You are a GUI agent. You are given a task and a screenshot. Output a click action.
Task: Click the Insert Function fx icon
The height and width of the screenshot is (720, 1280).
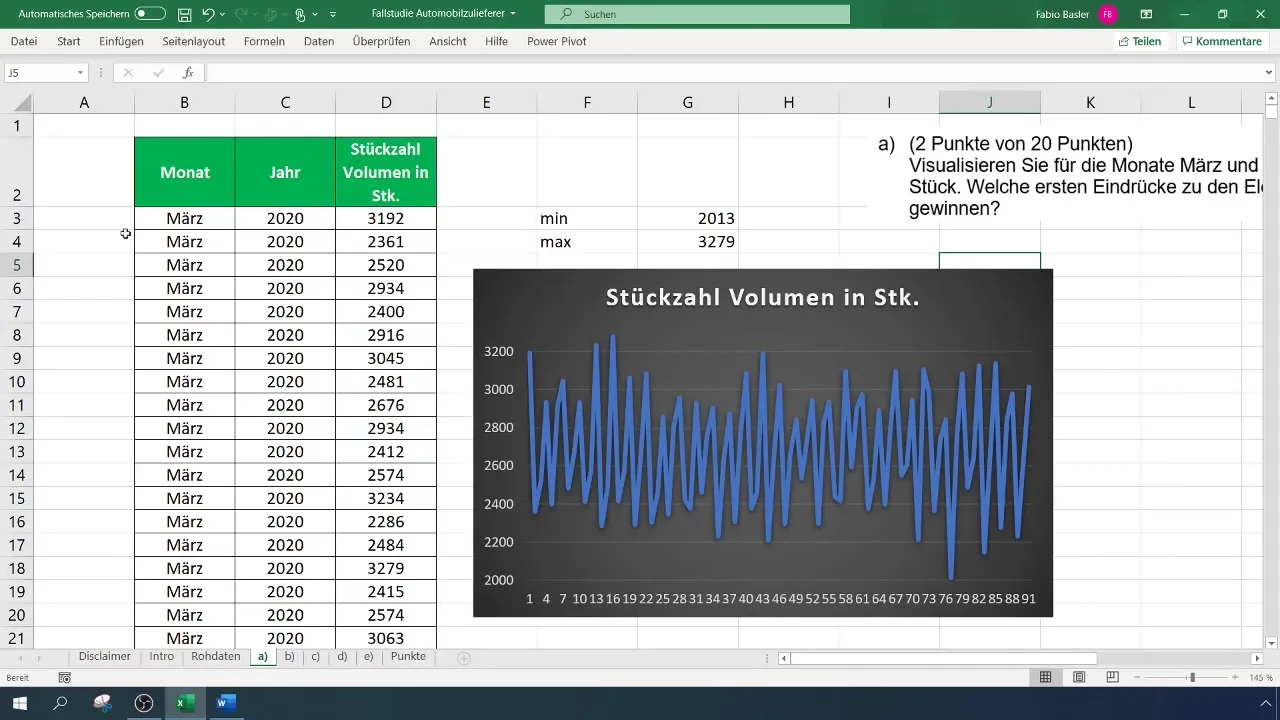pos(188,73)
